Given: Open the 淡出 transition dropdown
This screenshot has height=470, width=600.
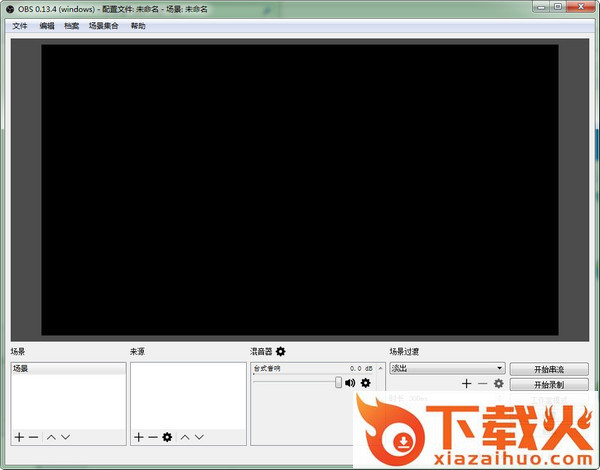Looking at the screenshot, I should tap(447, 368).
